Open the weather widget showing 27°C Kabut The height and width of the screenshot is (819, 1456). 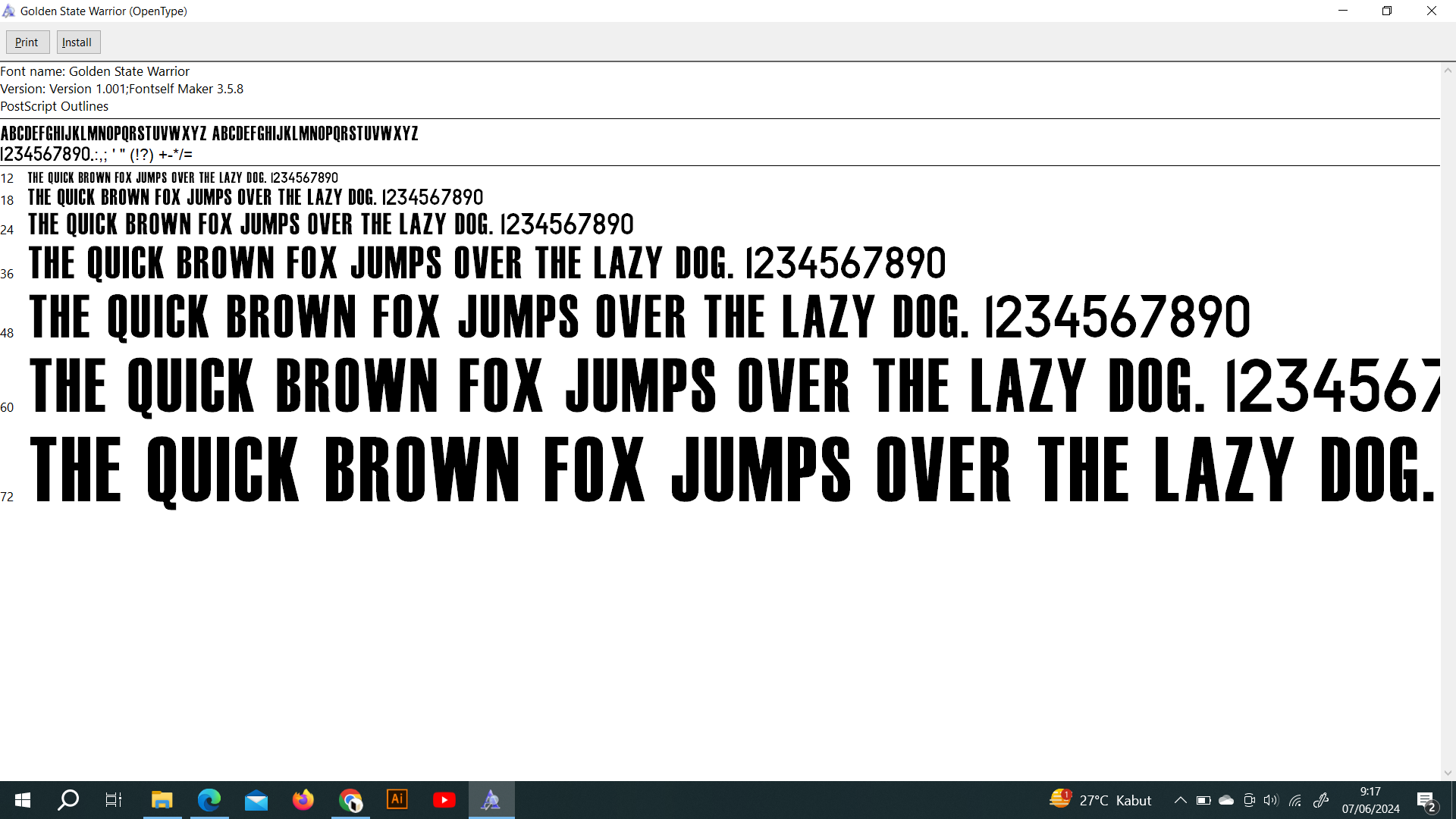1100,800
